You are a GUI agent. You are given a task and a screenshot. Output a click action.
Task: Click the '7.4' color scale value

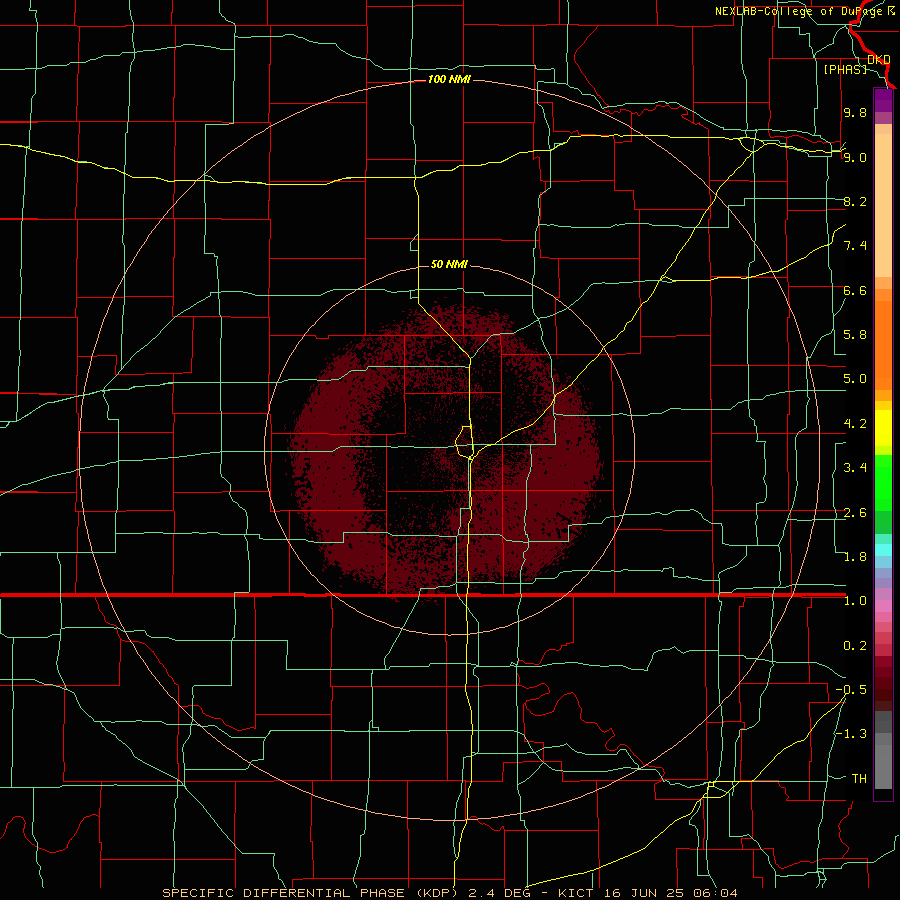[x=855, y=246]
